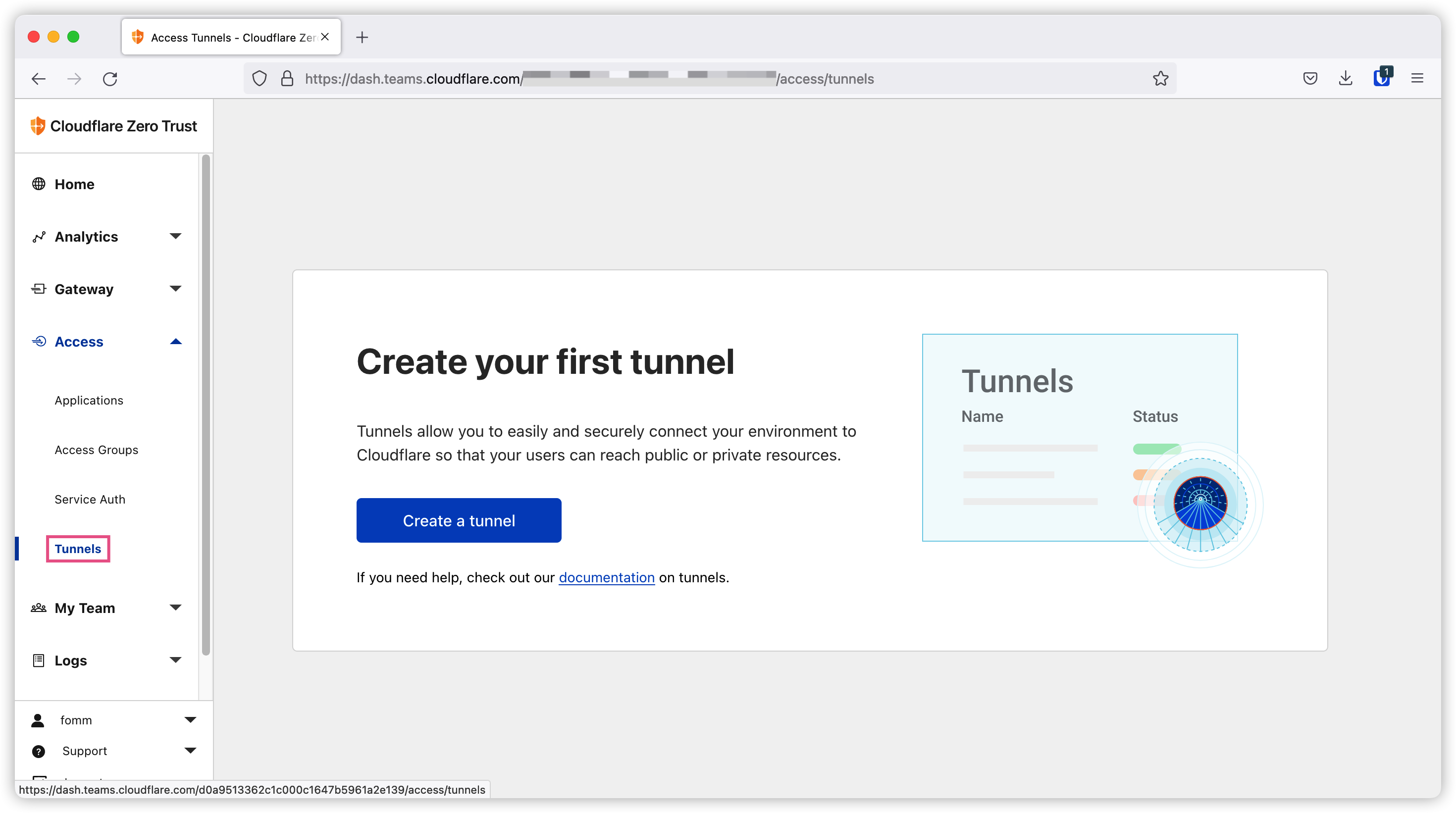Expand the Analytics sidebar section
Viewport: 1456px width, 813px height.
click(x=175, y=236)
